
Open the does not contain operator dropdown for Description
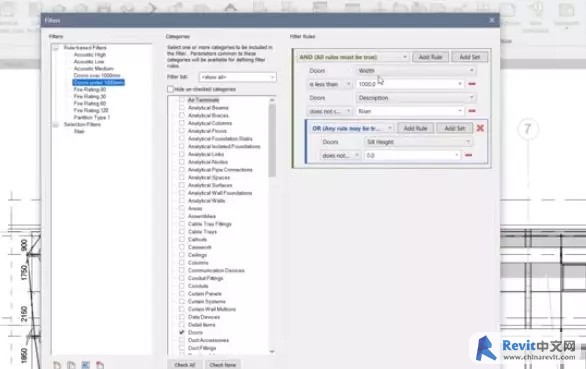pos(330,111)
